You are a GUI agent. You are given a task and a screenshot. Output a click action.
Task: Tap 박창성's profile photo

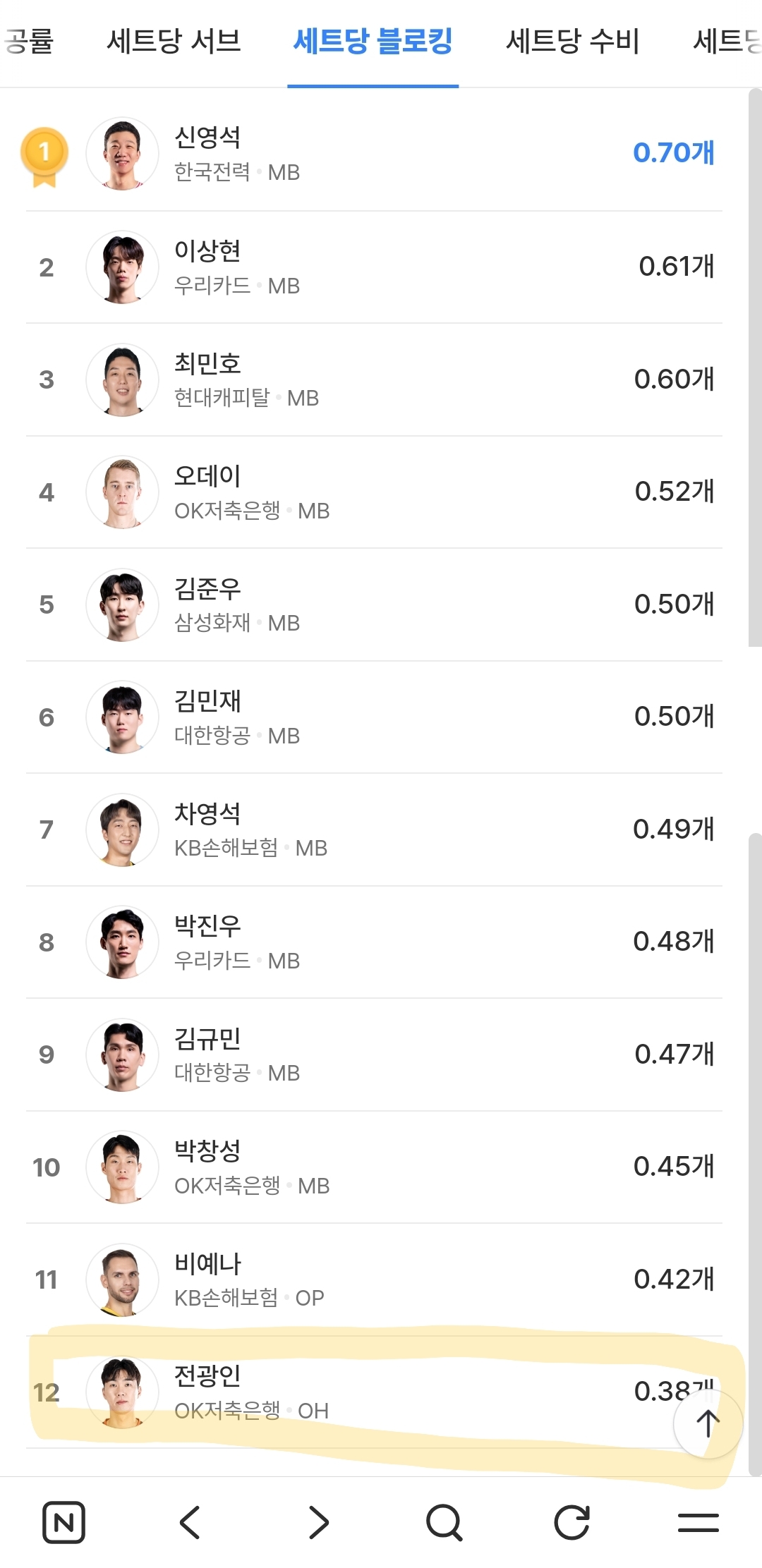pos(122,1167)
